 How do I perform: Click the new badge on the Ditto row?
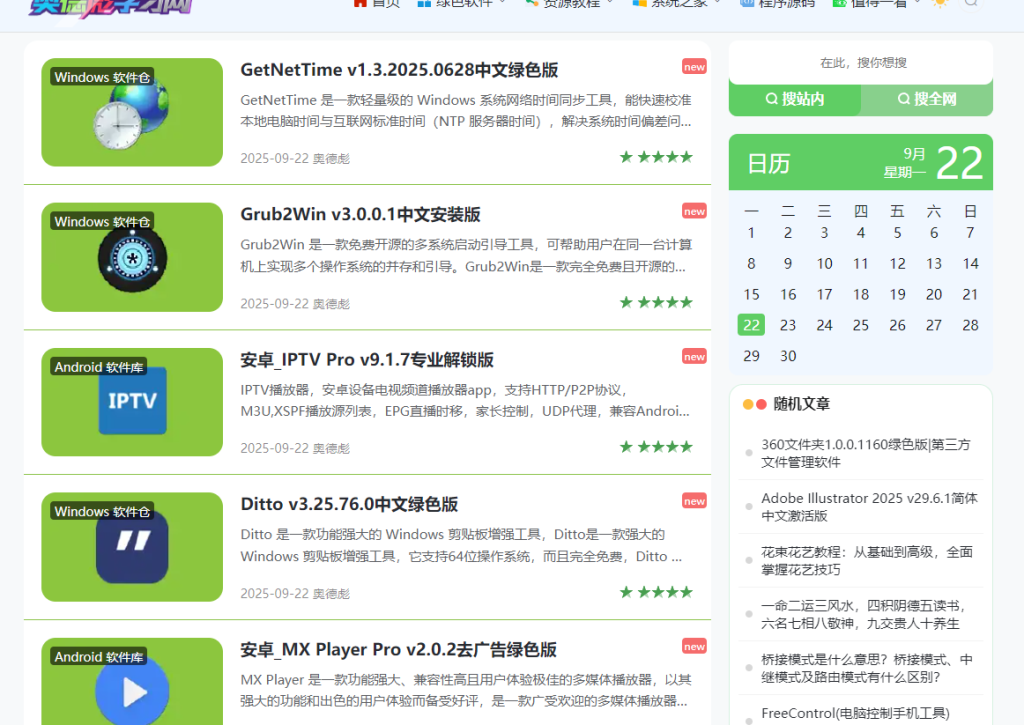click(x=694, y=501)
